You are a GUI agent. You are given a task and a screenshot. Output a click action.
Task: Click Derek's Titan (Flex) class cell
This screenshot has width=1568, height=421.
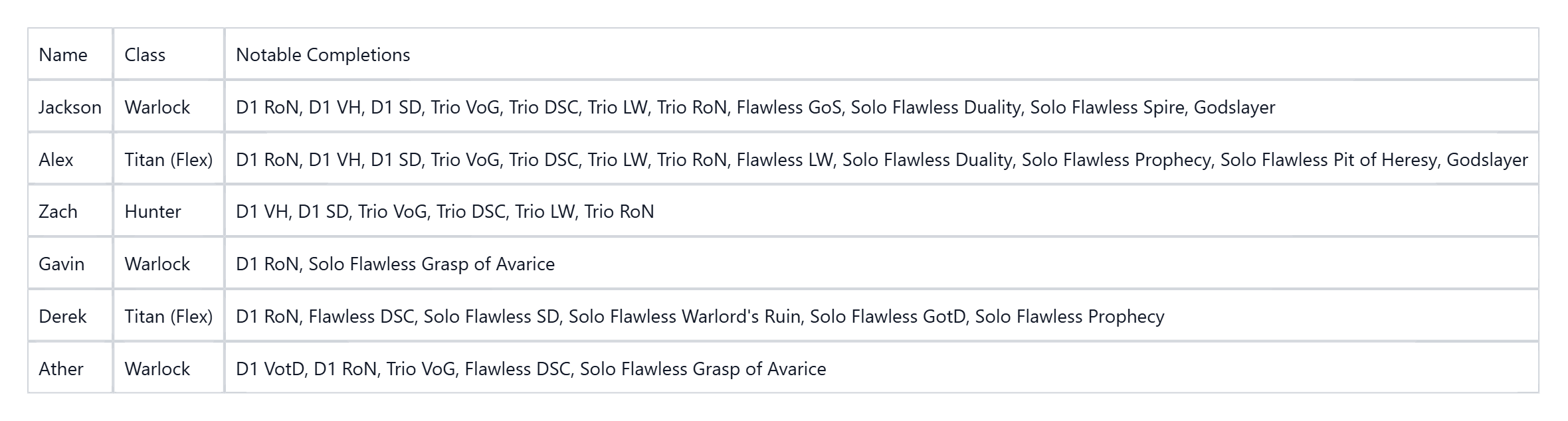coord(168,316)
